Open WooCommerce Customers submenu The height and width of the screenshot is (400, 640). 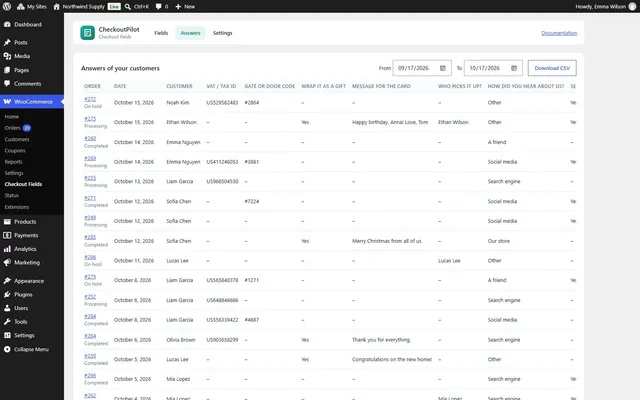click(17, 139)
